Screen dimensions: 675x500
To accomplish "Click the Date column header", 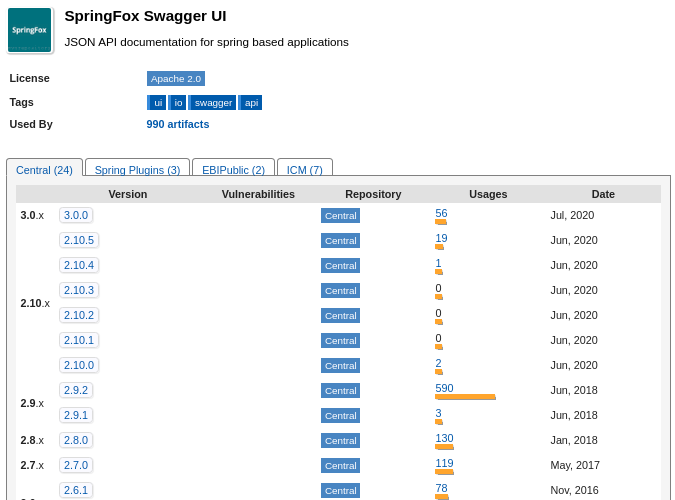I will [x=603, y=194].
